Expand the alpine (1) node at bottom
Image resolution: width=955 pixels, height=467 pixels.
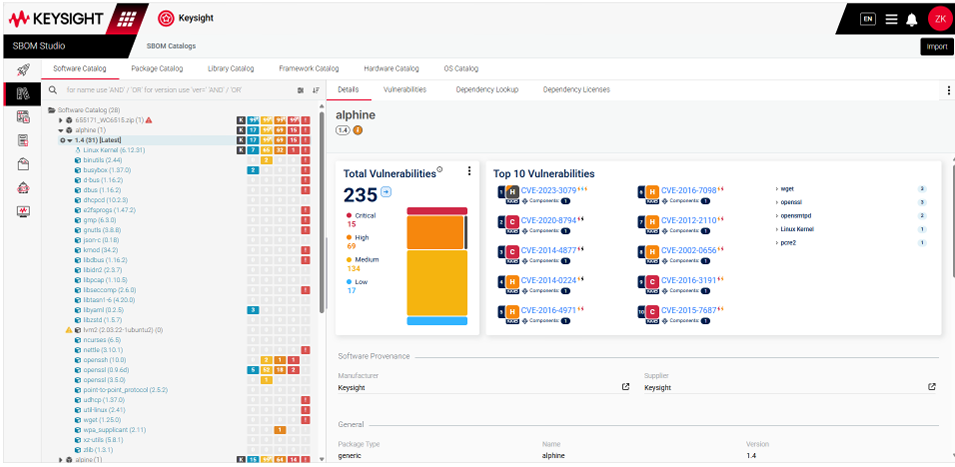[61, 460]
